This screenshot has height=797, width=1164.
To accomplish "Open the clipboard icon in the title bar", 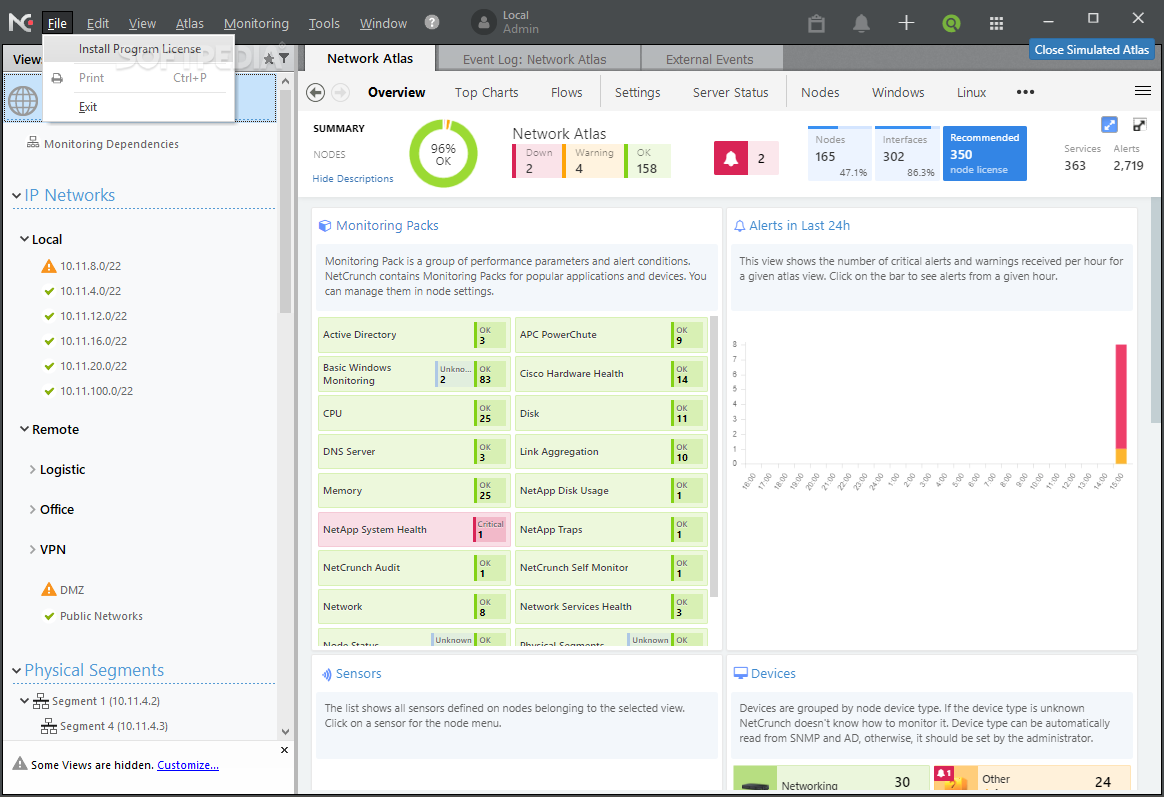I will coord(816,23).
